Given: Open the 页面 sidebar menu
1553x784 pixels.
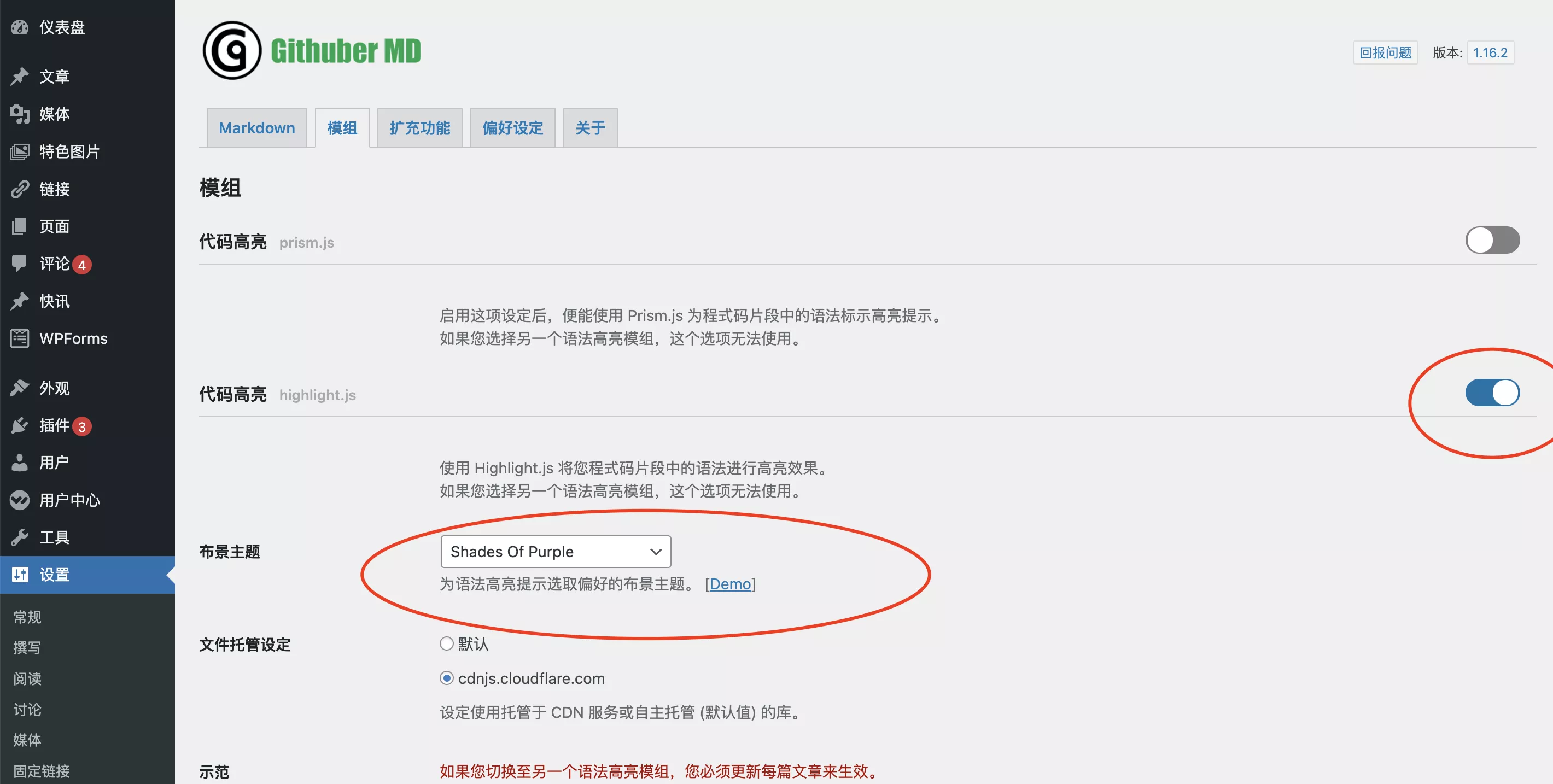Looking at the screenshot, I should (x=54, y=226).
